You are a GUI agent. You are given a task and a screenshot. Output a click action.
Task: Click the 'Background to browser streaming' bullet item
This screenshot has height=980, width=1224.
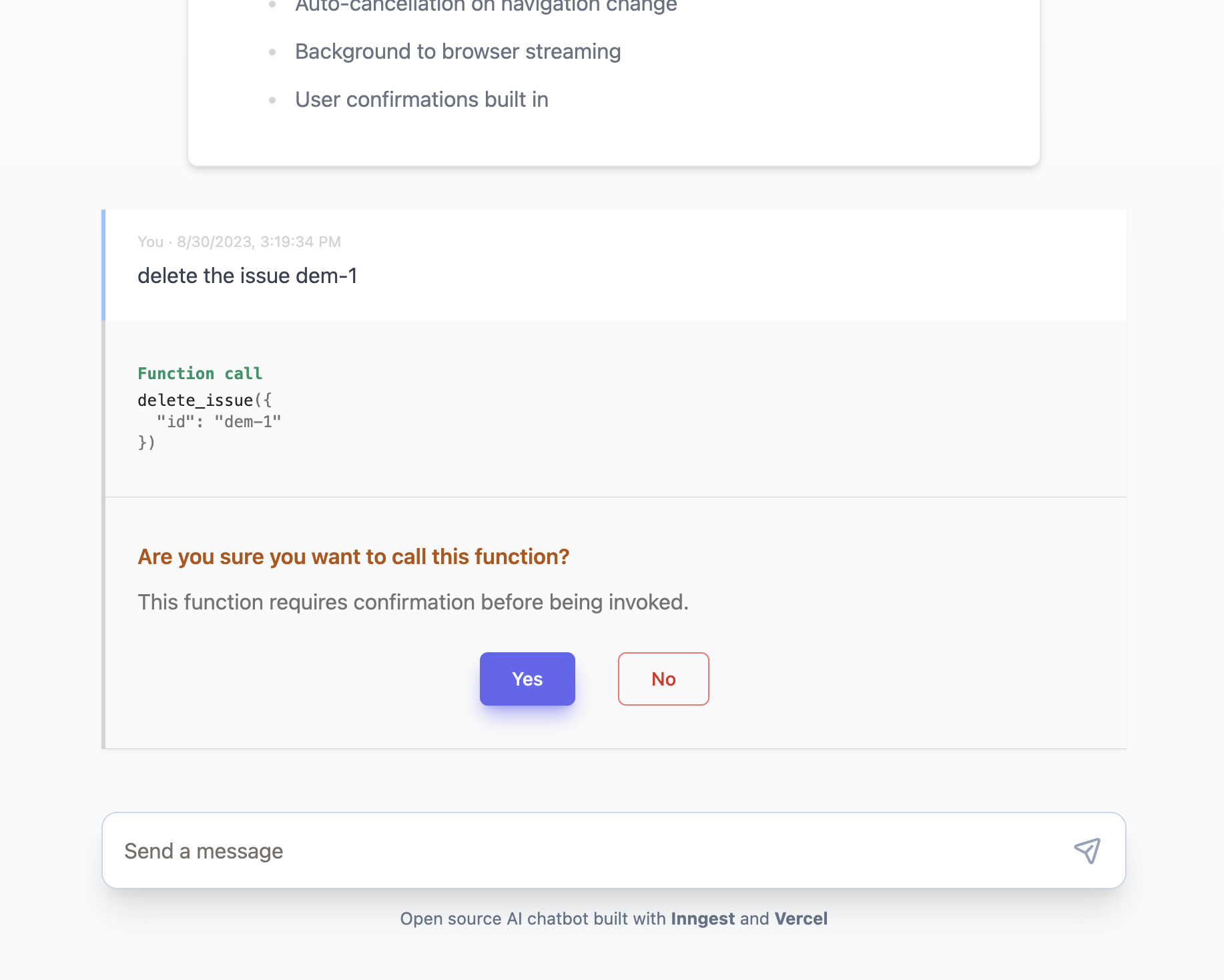pos(457,51)
